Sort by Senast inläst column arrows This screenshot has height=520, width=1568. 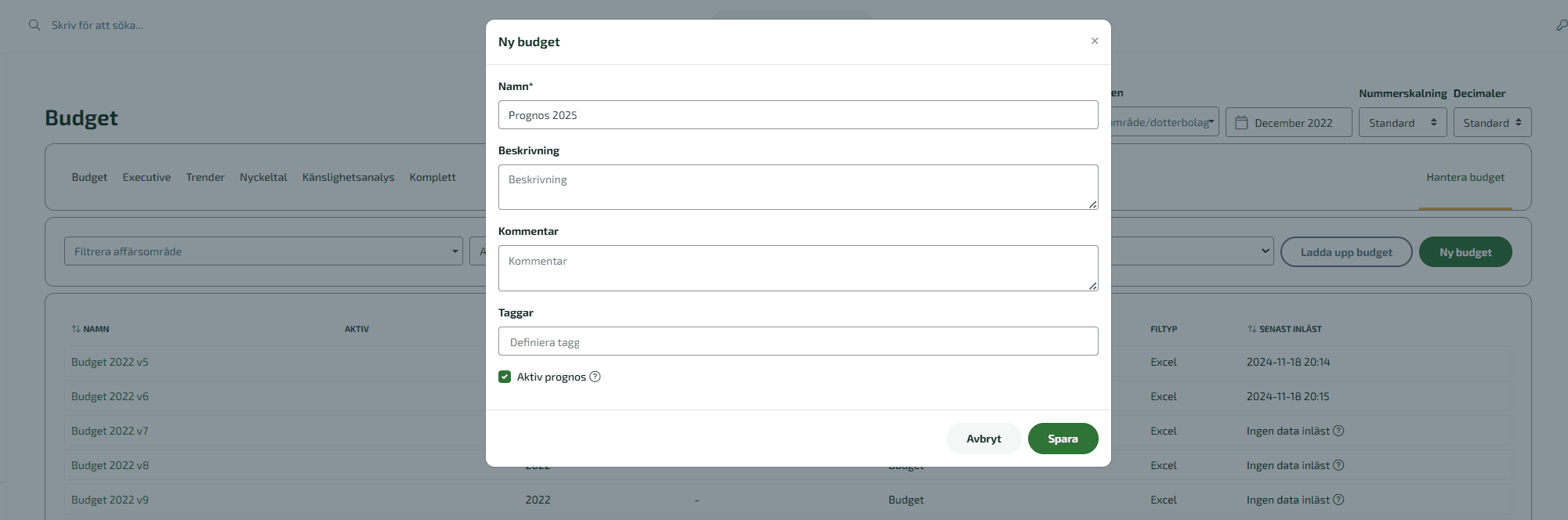click(x=1252, y=329)
